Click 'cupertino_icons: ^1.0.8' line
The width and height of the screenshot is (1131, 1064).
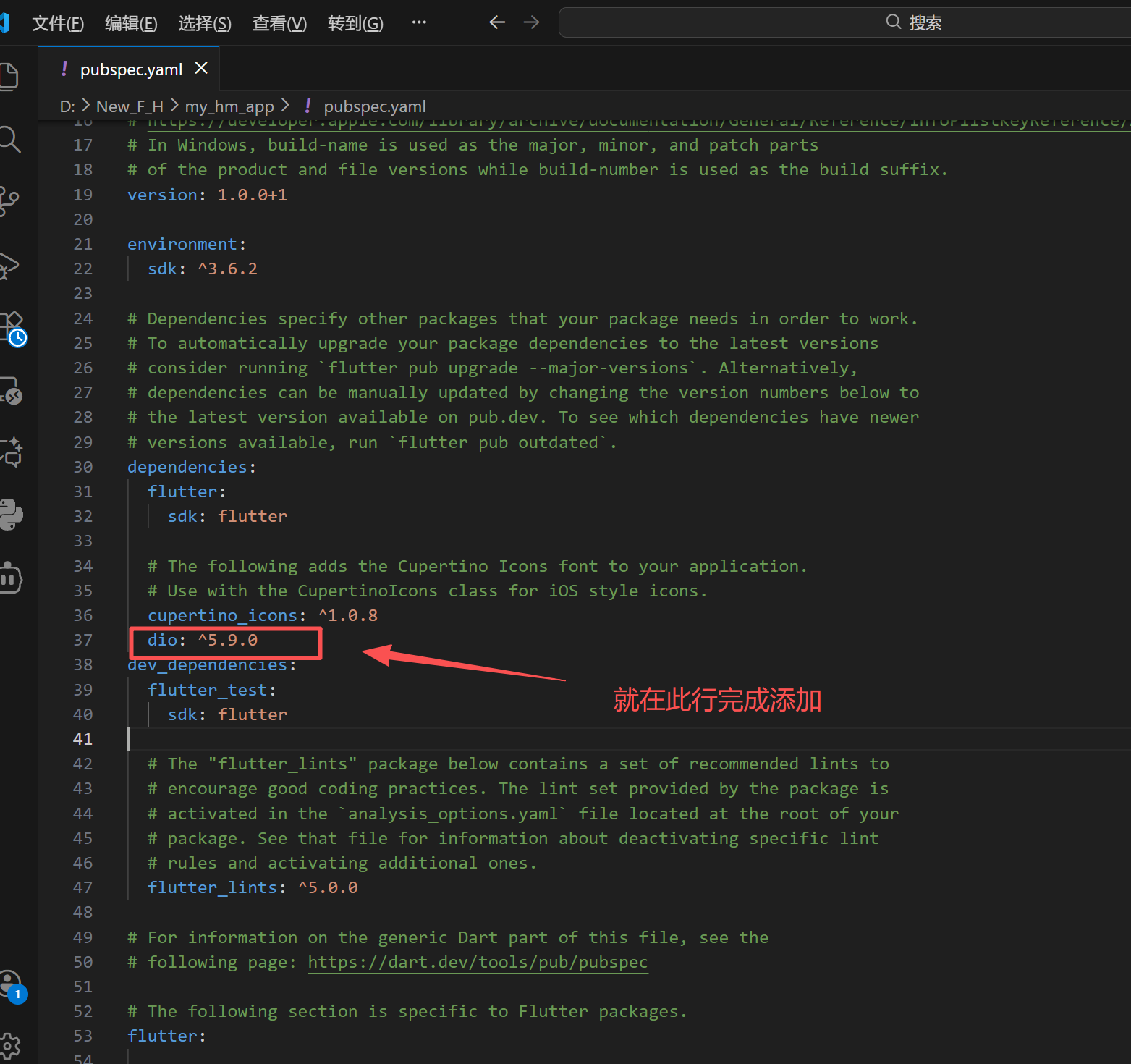(x=263, y=615)
